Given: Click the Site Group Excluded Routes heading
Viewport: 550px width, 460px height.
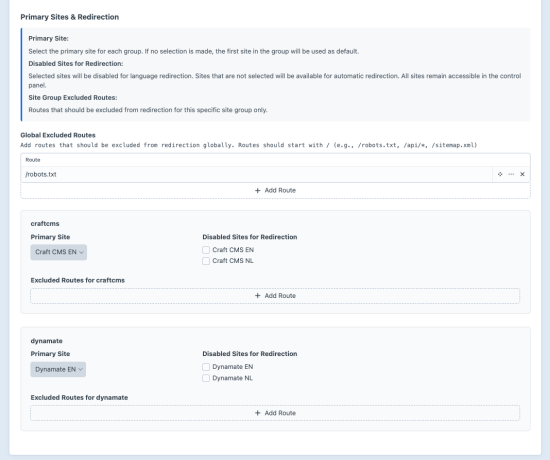Looking at the screenshot, I should click(73, 98).
